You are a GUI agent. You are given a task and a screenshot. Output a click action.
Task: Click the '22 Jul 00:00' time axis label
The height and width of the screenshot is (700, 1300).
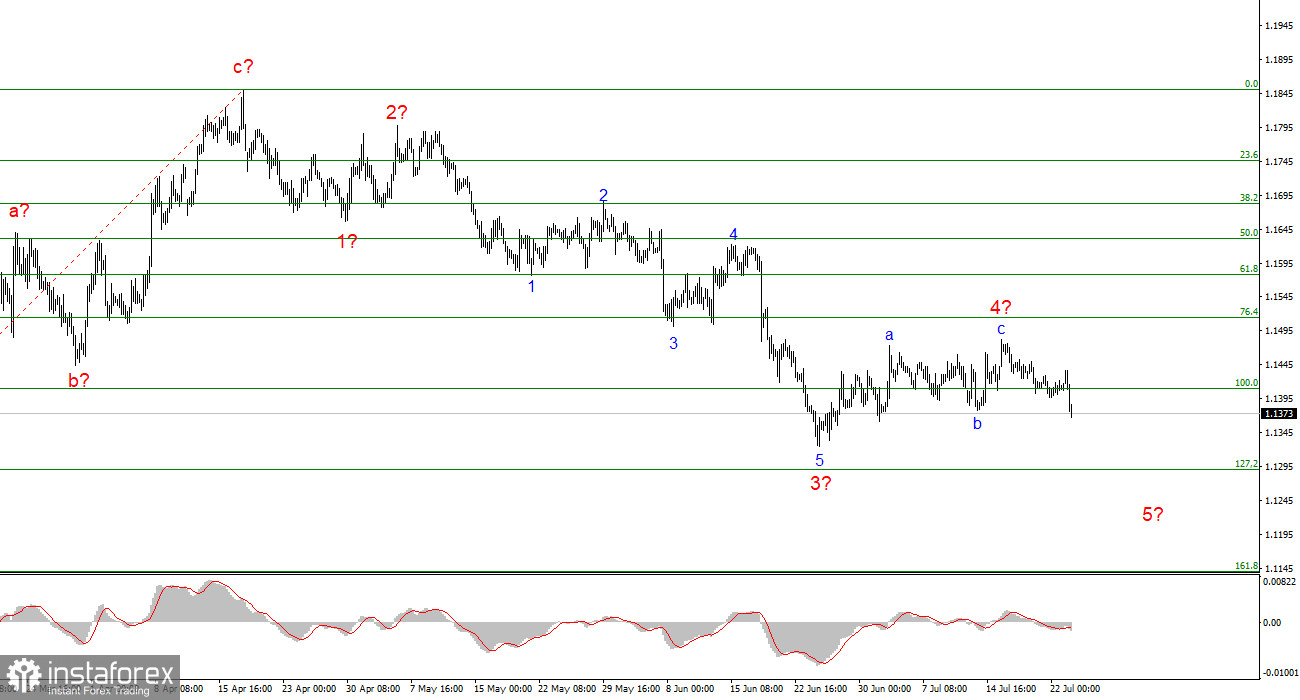pyautogui.click(x=1075, y=689)
